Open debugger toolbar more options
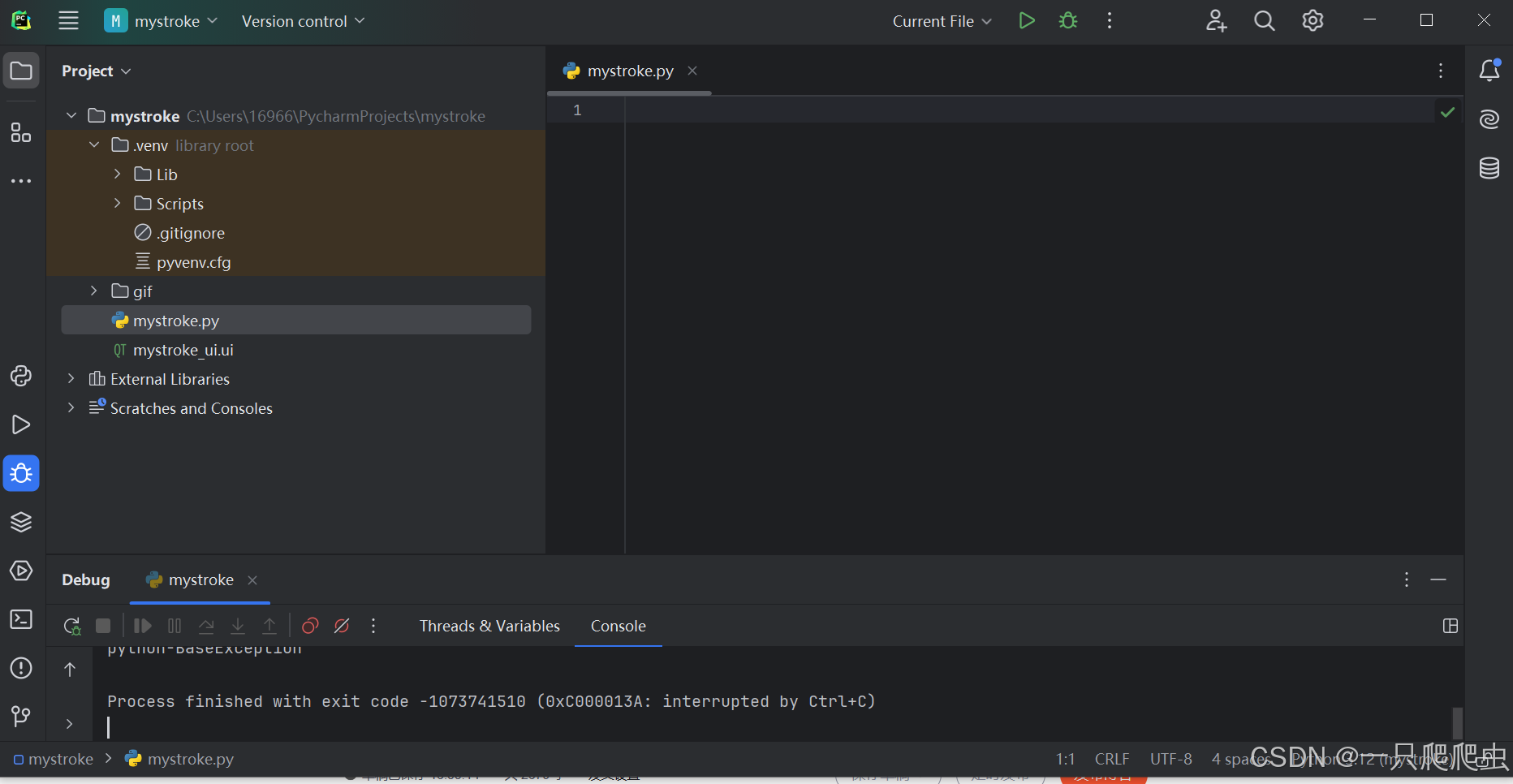1513x784 pixels. pos(373,626)
